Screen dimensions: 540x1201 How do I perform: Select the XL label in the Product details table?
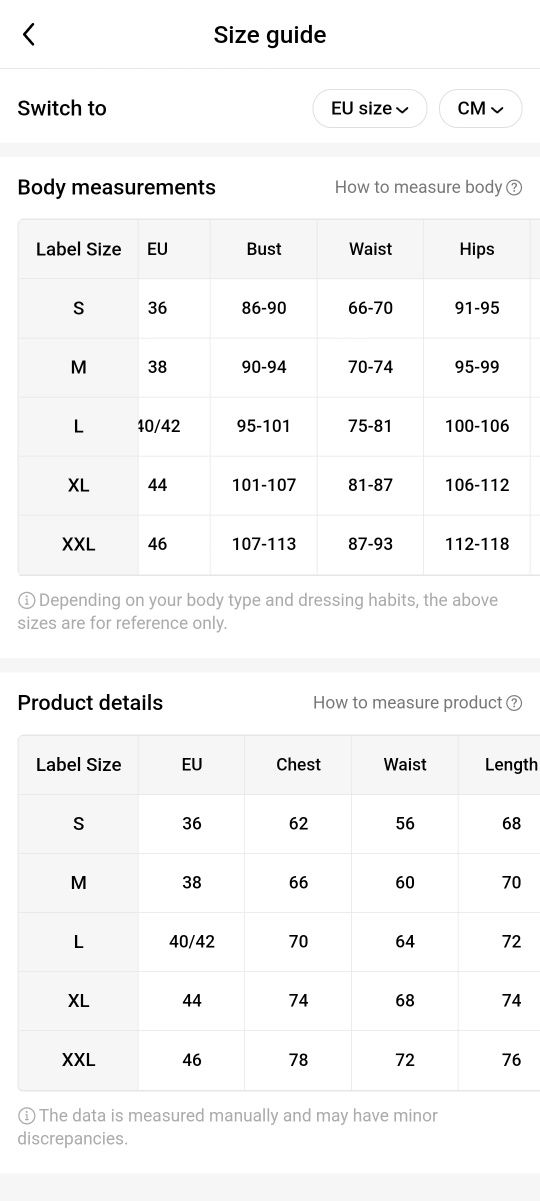tap(78, 1001)
